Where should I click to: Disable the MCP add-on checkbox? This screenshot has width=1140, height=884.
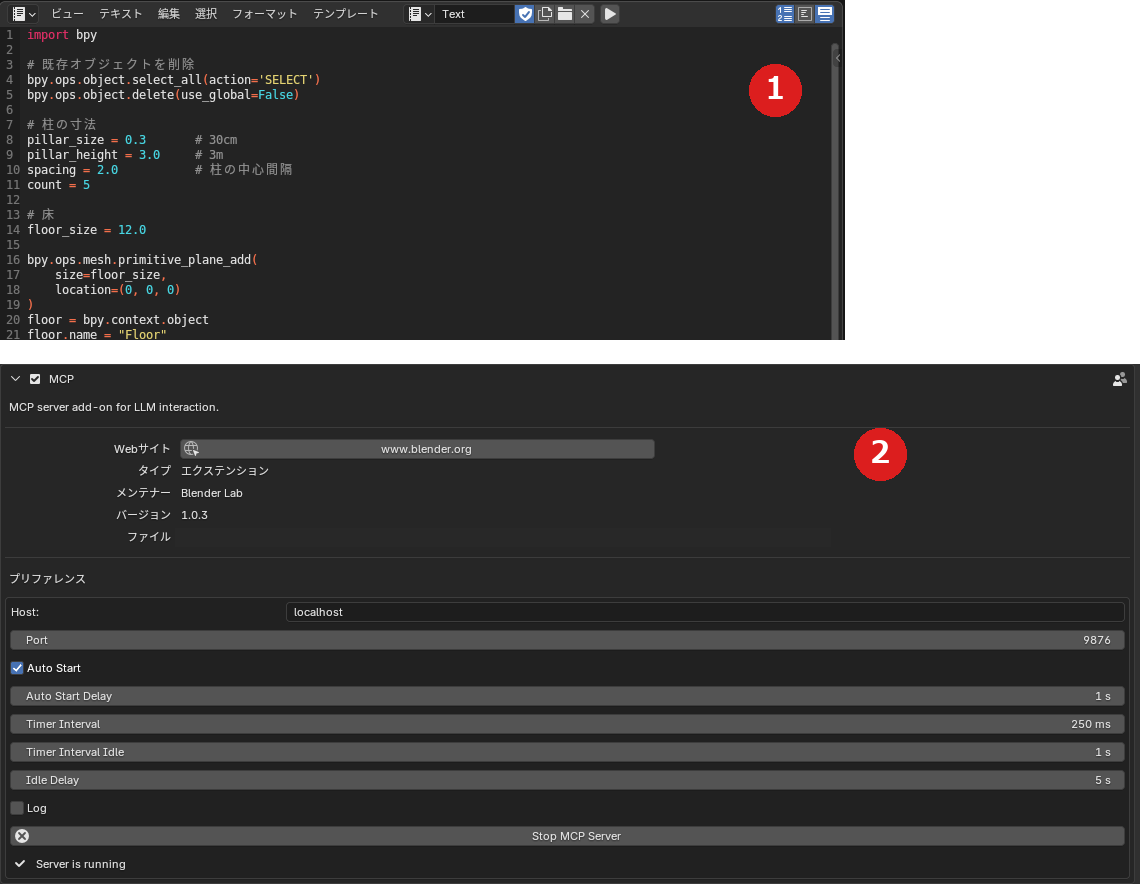point(35,379)
